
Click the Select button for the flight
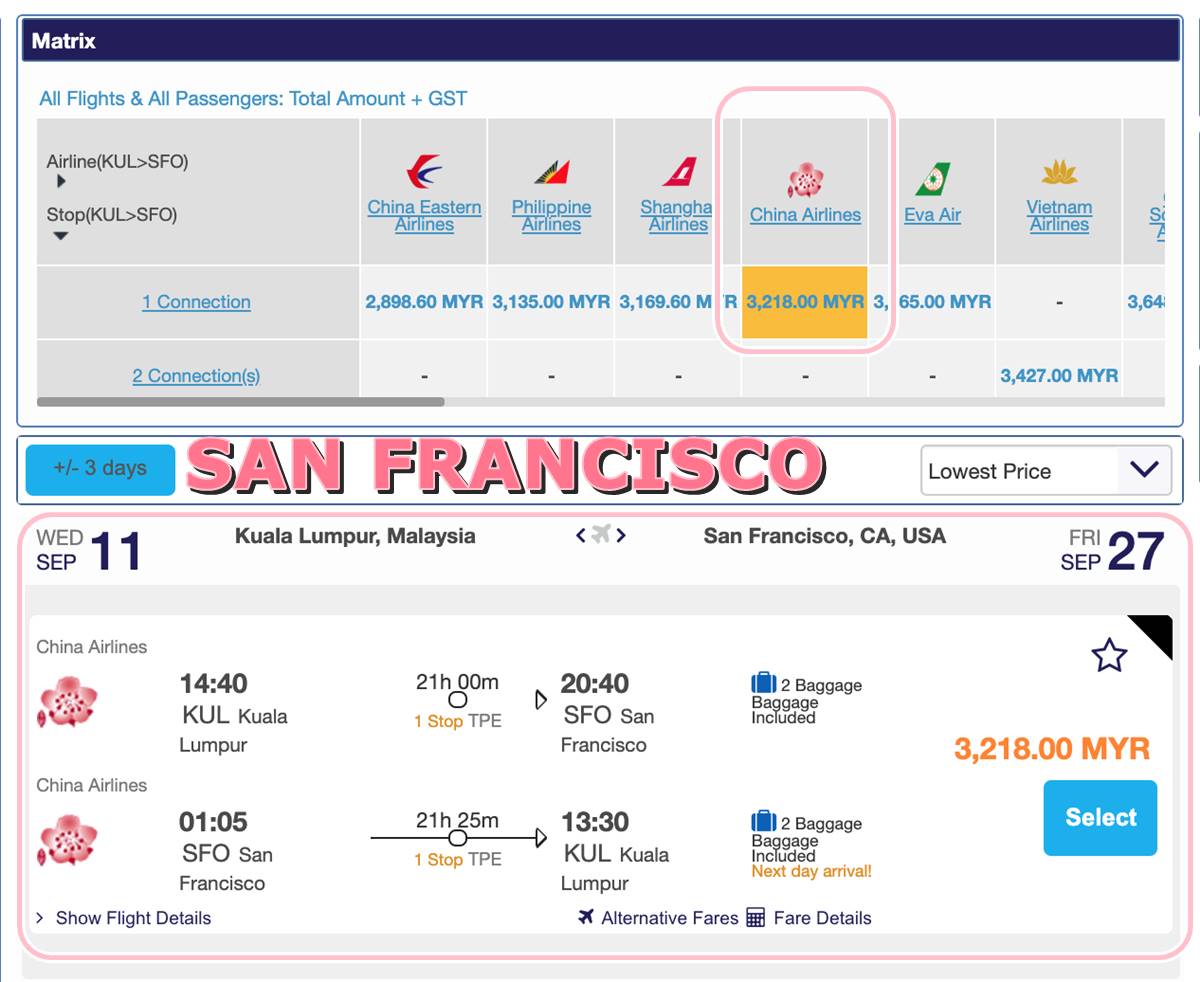1100,818
